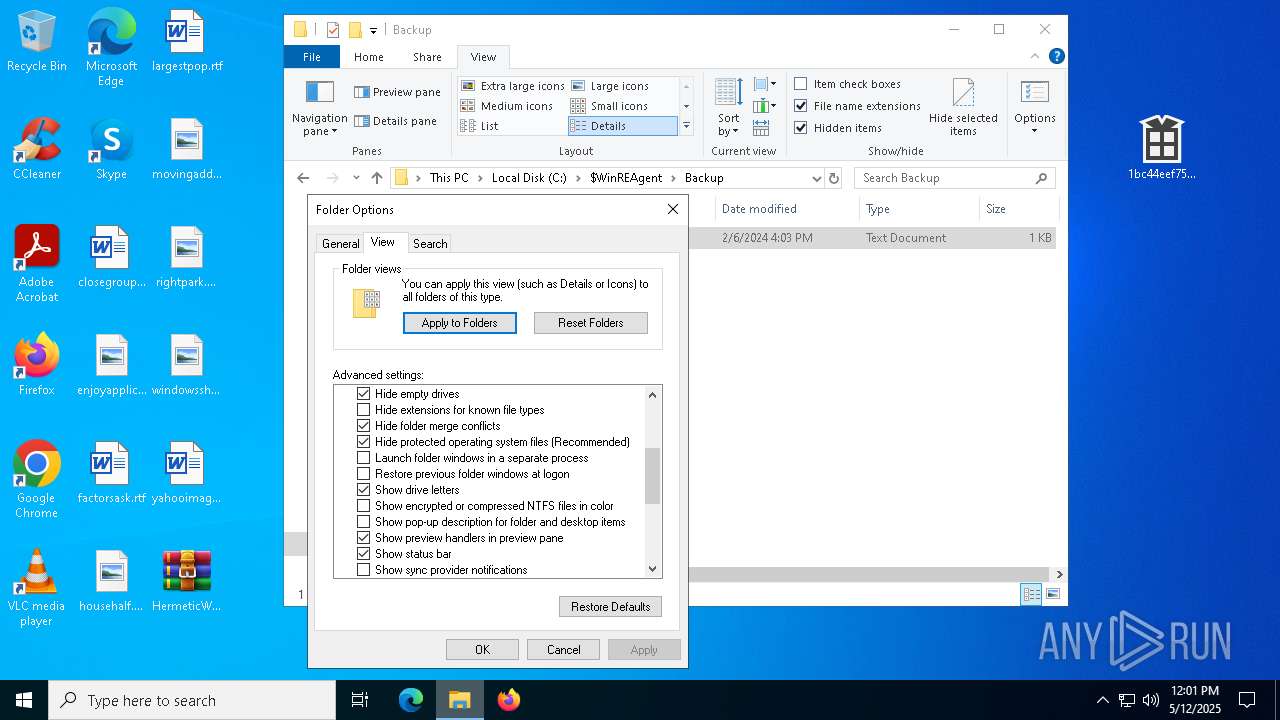Screen dimensions: 1280x720
Task: Click Apply to Folders button
Action: (460, 323)
